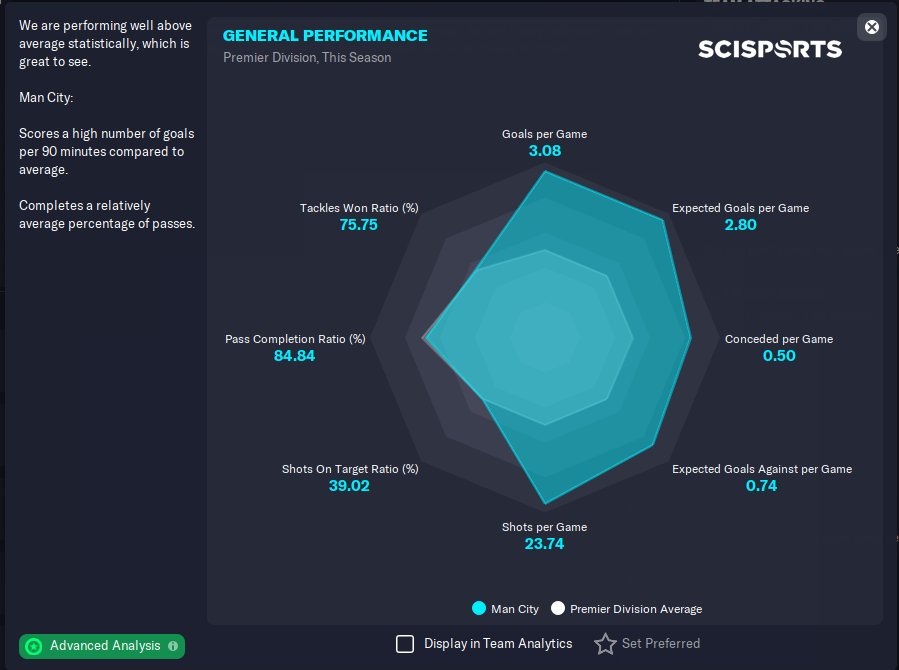Screen dimensions: 899x670
Task: Select Expected Goals Against per Game
Action: [761, 477]
